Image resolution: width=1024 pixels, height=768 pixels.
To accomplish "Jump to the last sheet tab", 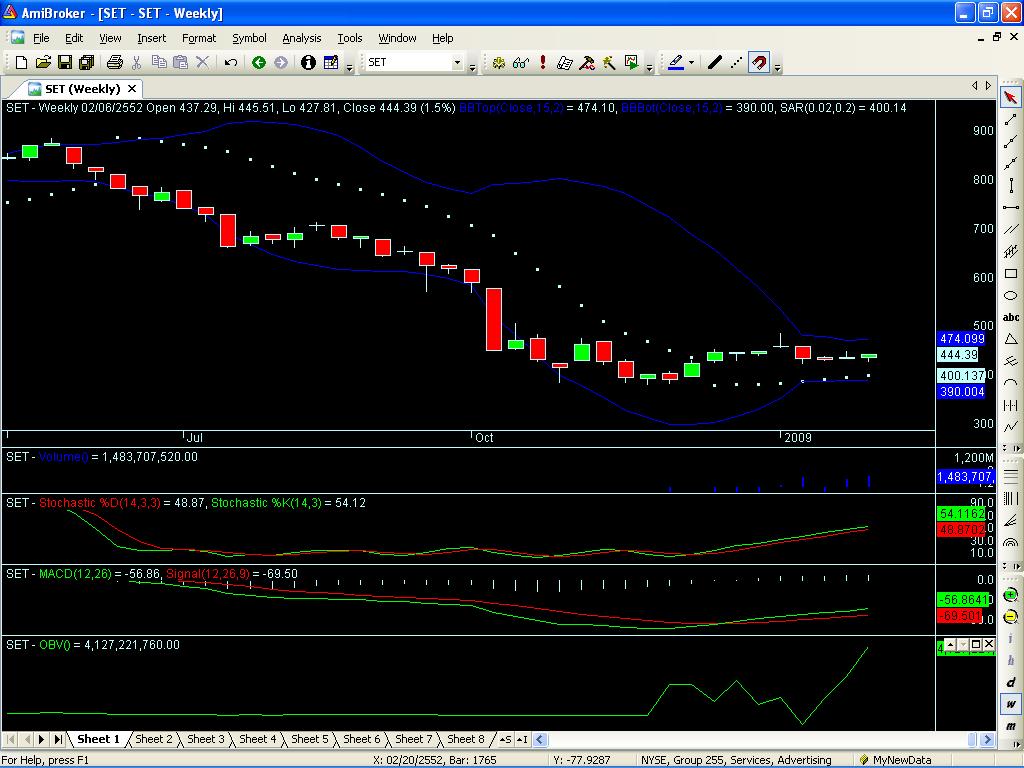I will [x=58, y=739].
